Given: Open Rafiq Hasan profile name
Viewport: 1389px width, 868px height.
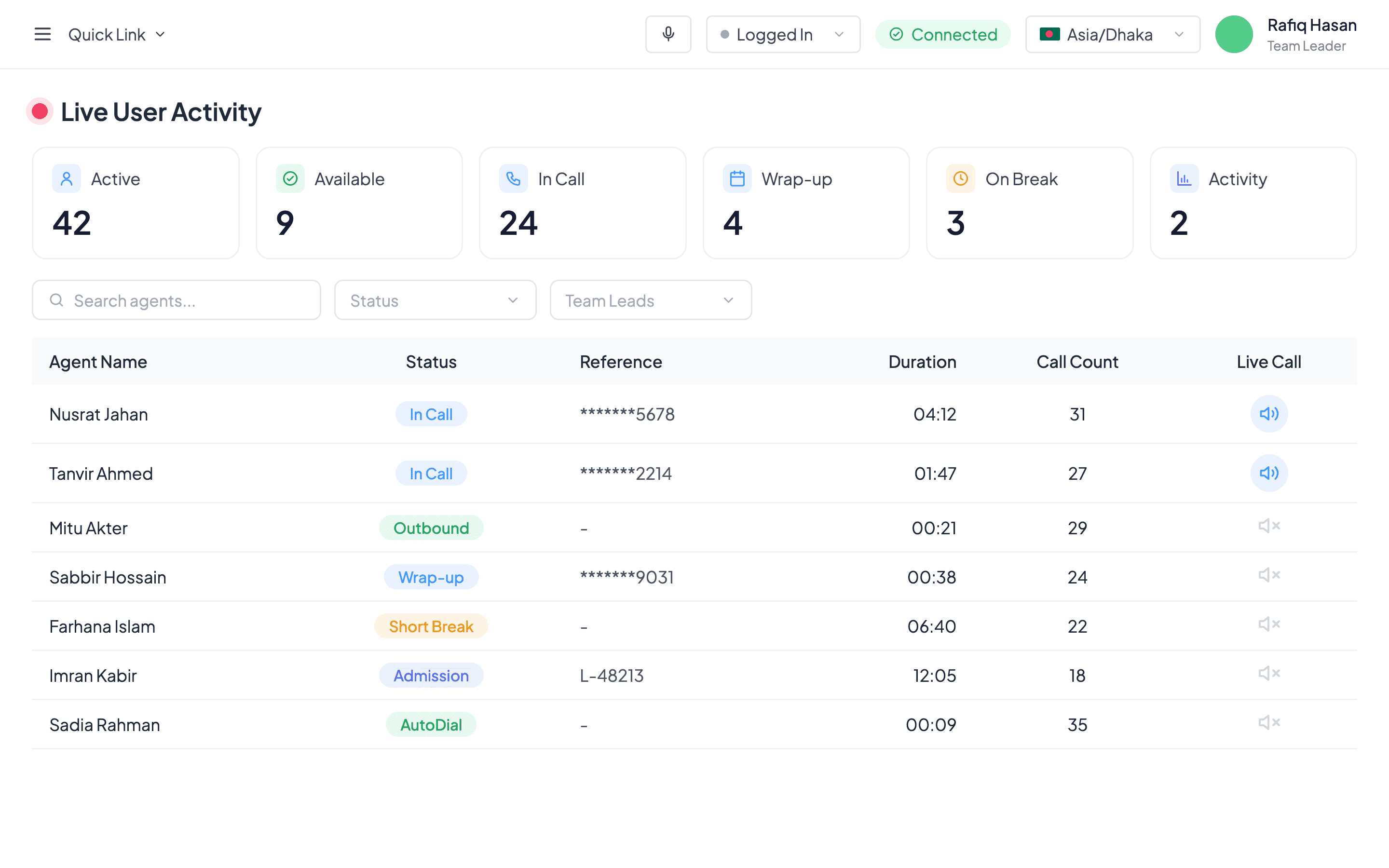Looking at the screenshot, I should click(1311, 25).
